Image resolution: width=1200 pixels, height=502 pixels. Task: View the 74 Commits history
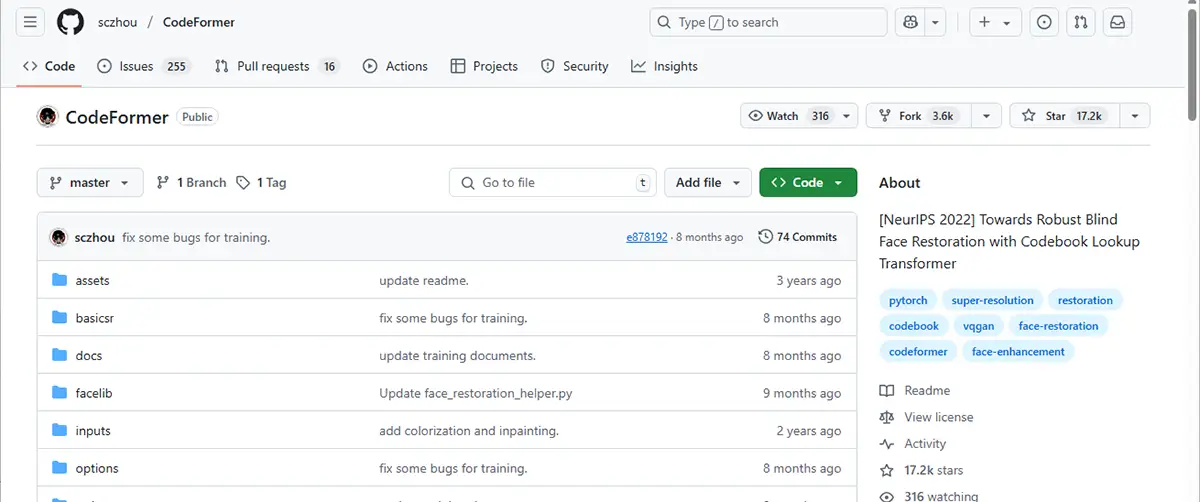(x=798, y=237)
